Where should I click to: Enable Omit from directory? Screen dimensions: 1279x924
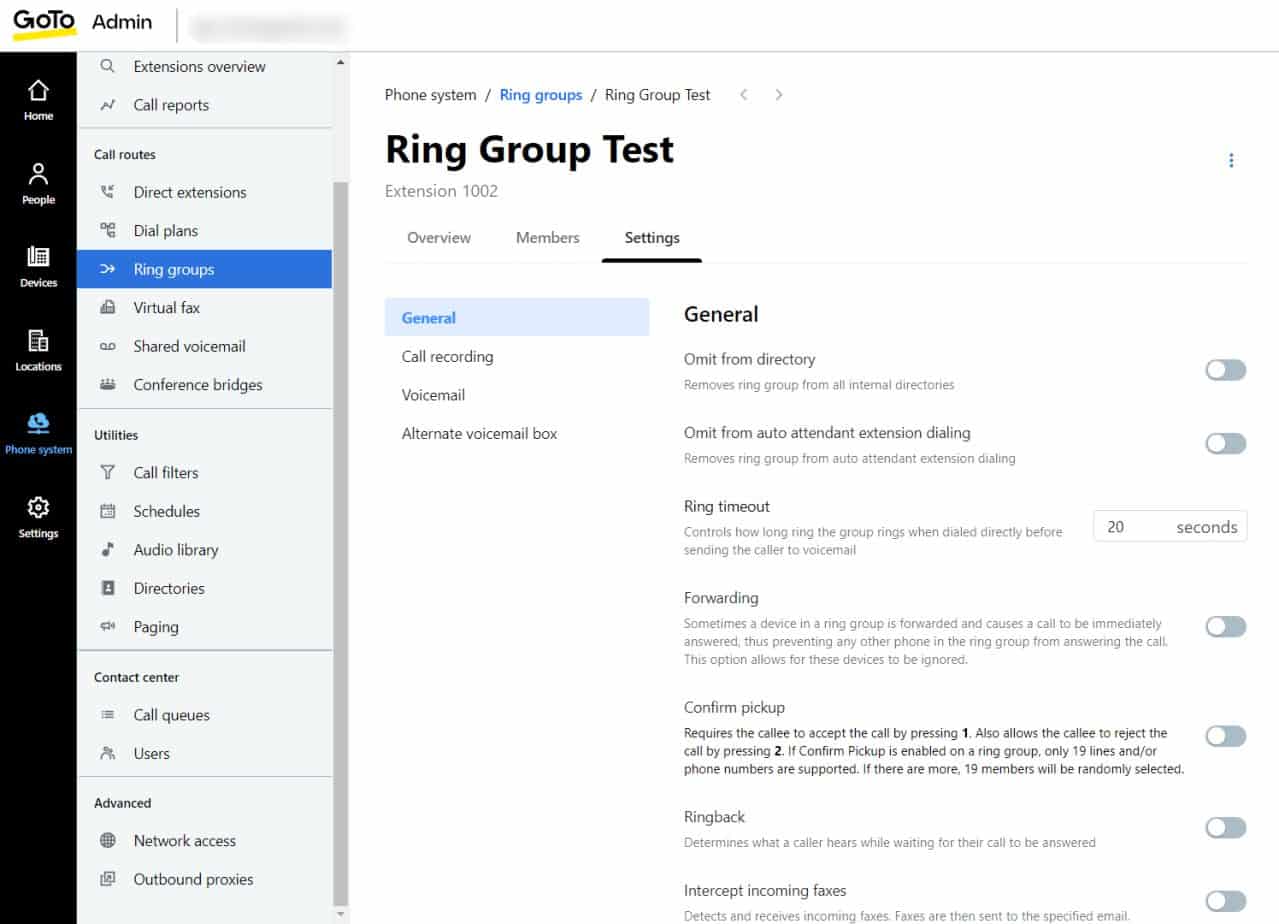pyautogui.click(x=1224, y=370)
